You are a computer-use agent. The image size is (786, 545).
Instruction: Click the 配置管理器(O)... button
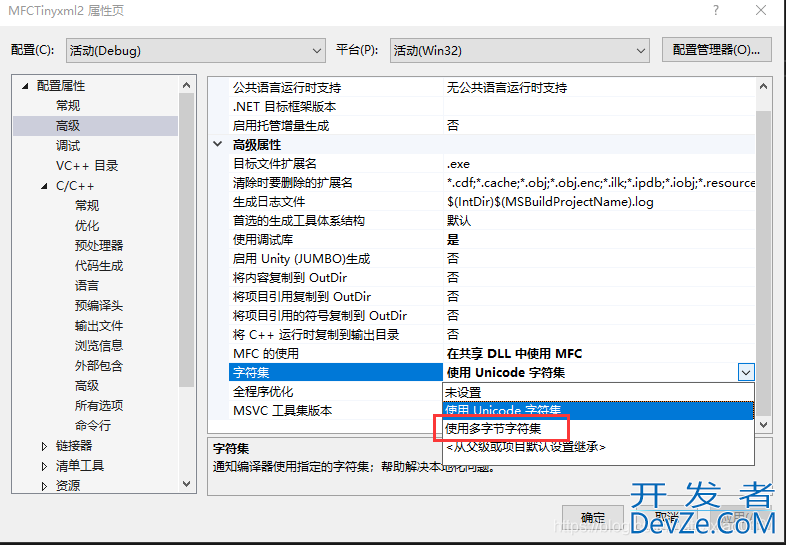716,50
